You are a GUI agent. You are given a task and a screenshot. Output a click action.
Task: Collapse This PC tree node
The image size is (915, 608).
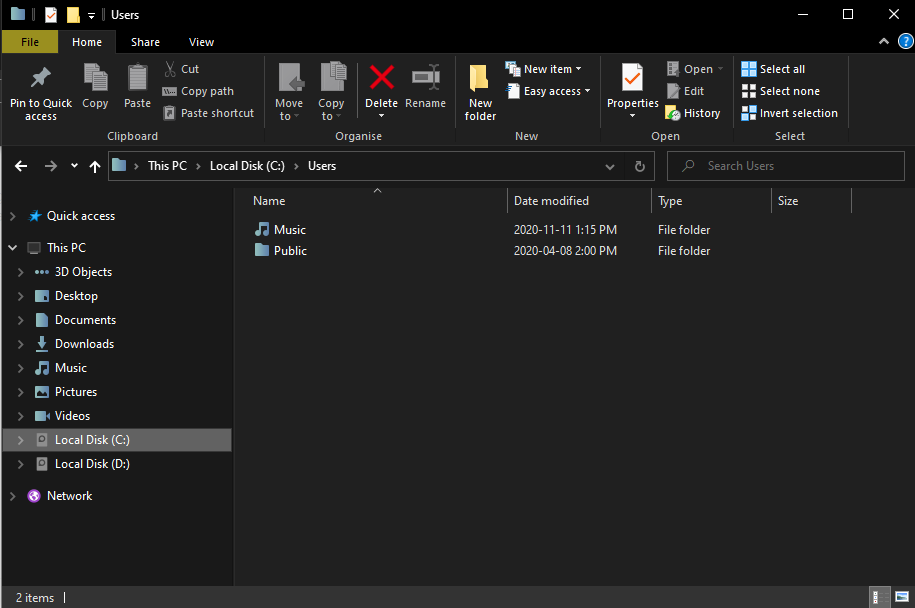(x=13, y=248)
